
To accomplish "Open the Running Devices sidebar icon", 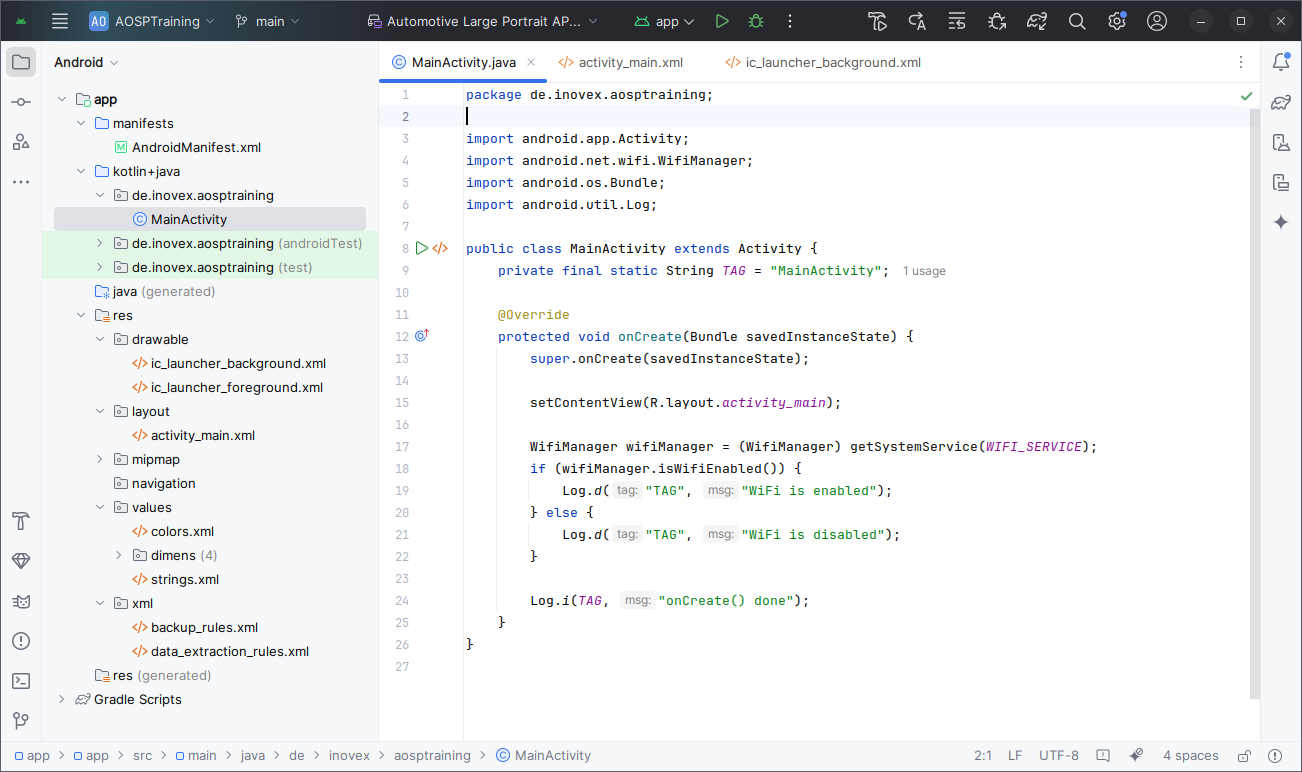I will [x=1281, y=182].
